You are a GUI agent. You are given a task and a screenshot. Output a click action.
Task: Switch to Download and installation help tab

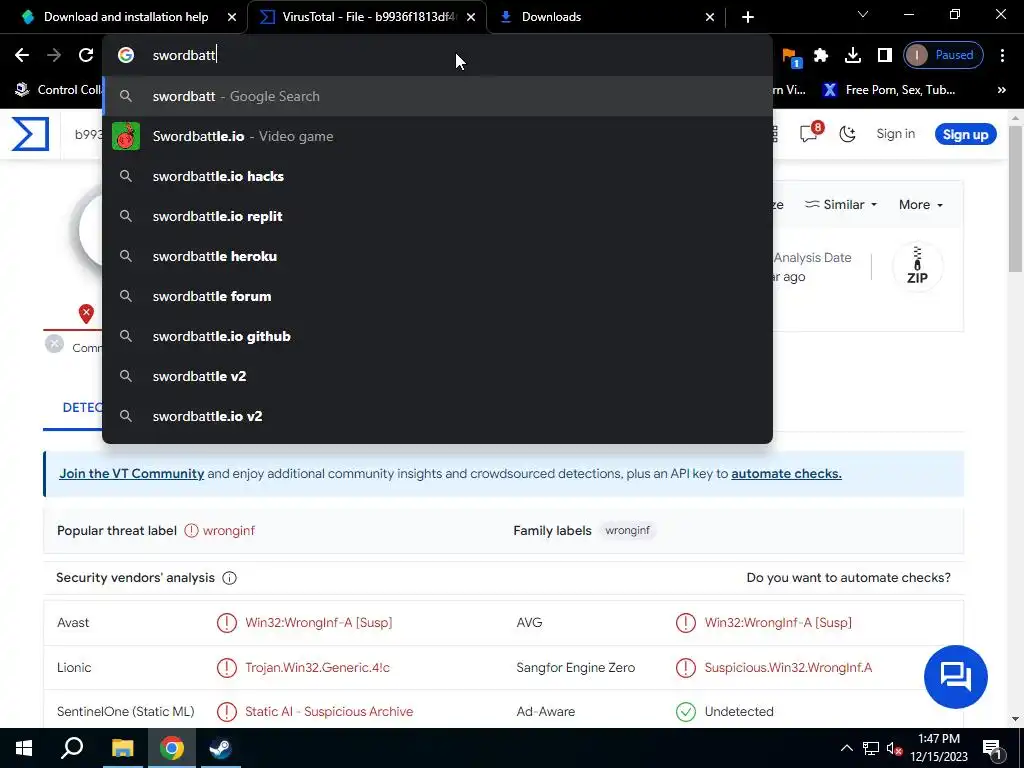tap(126, 17)
